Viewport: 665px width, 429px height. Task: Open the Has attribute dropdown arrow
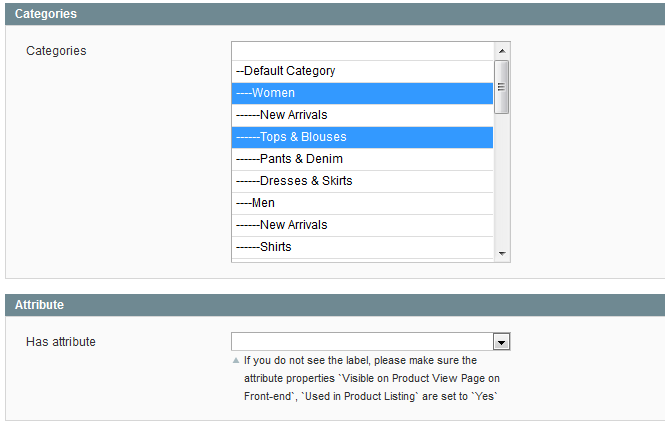[x=502, y=342]
